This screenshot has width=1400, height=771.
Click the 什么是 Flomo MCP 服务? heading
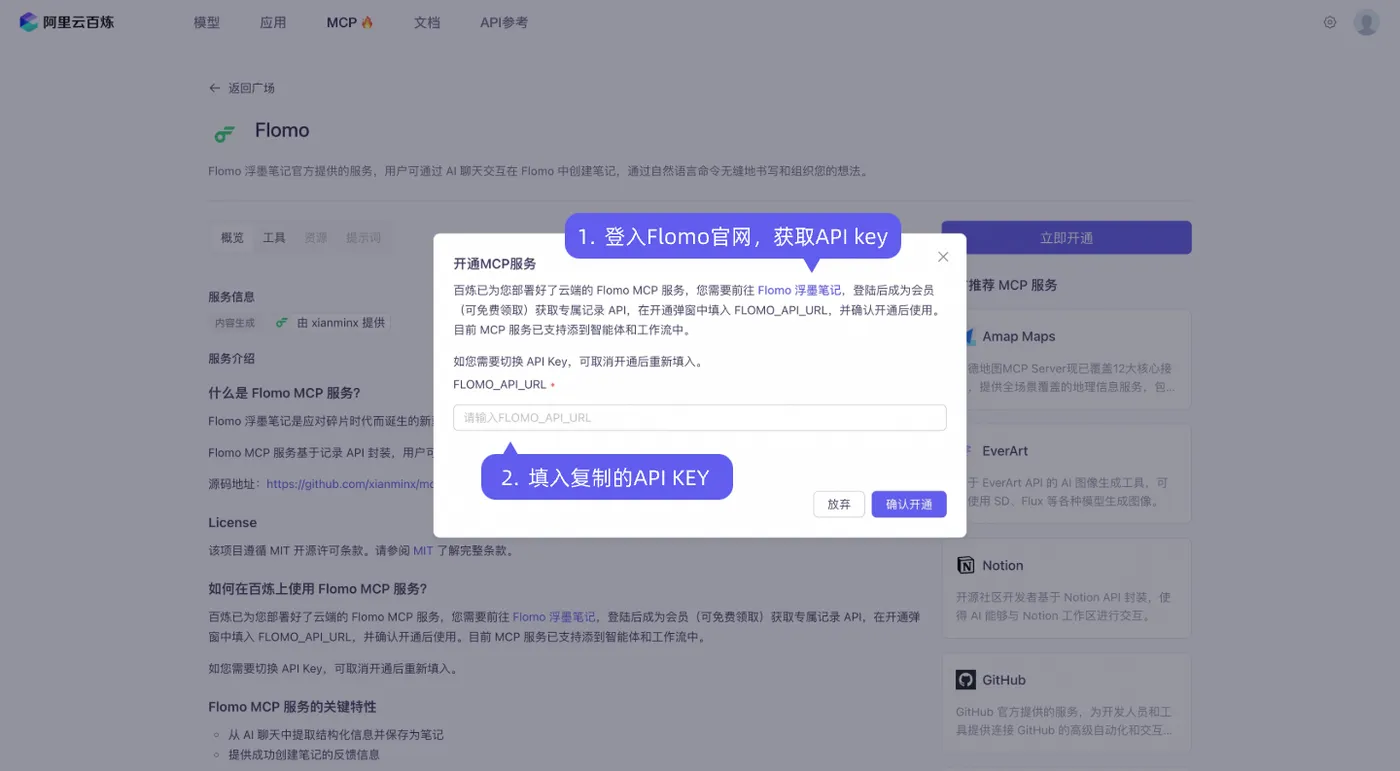click(284, 393)
